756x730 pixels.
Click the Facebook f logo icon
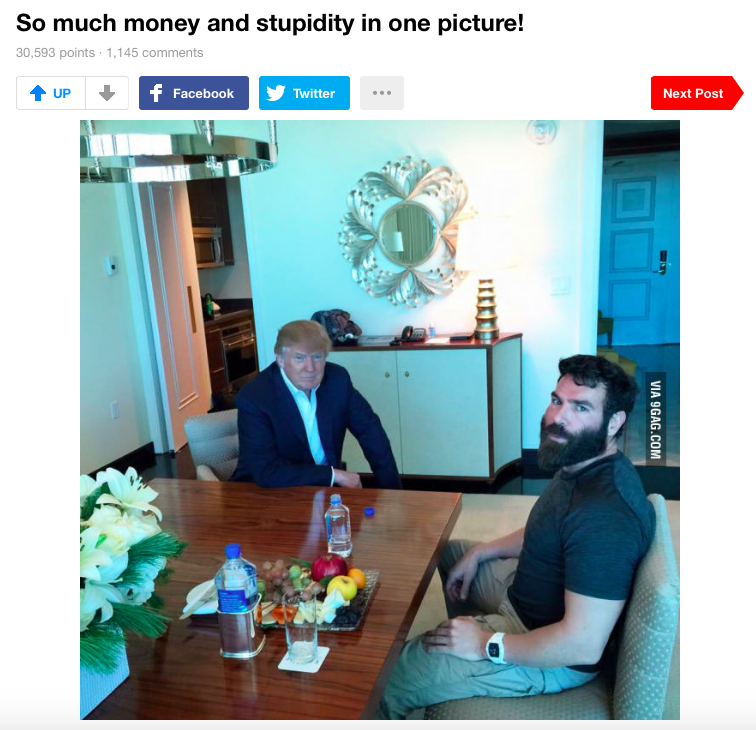(x=156, y=93)
